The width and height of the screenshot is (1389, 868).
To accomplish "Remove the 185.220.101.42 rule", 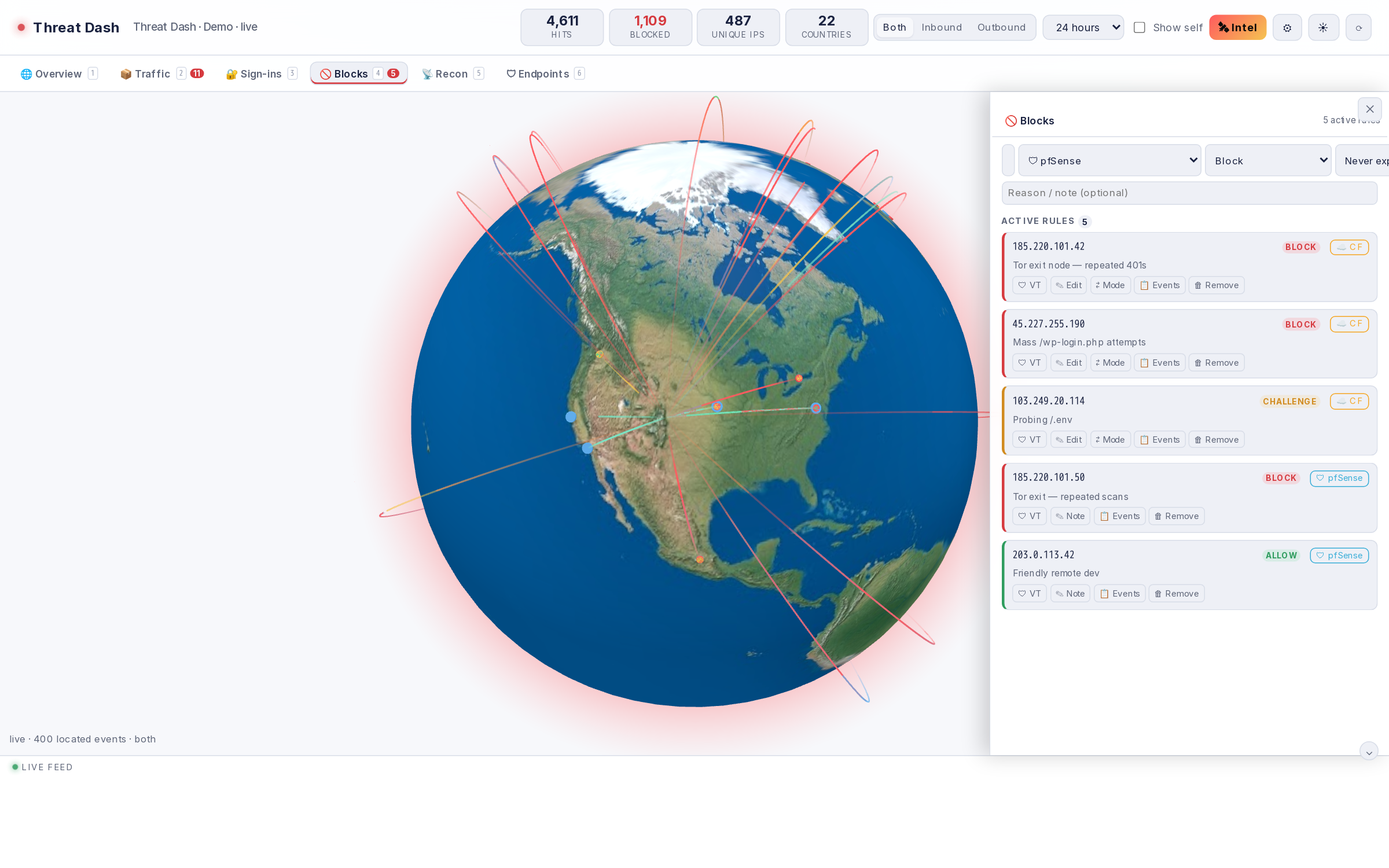I will [x=1216, y=285].
